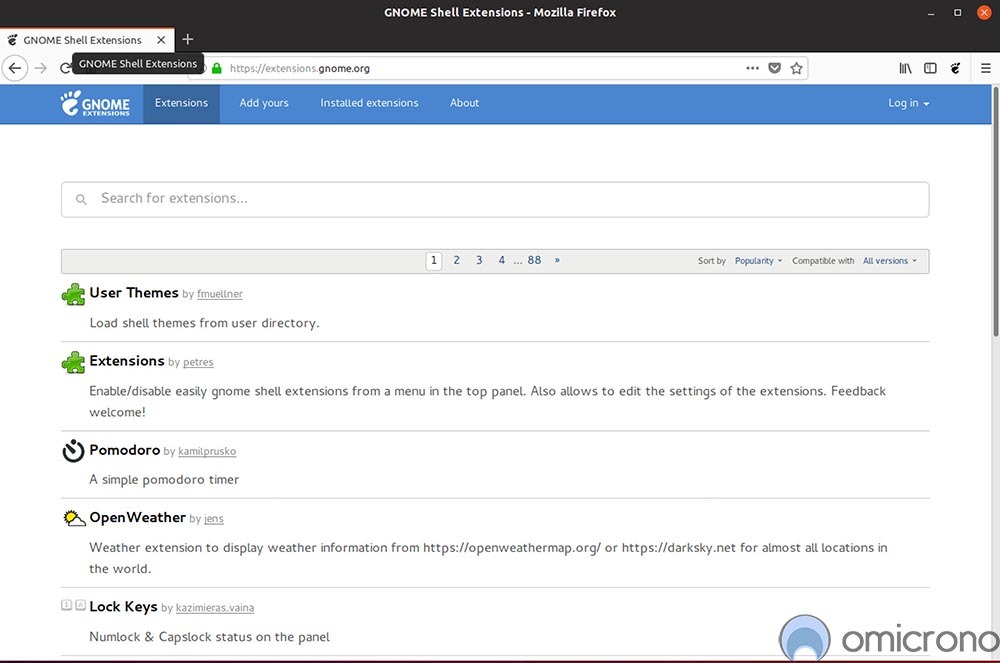Maximize the Firefox window
The width and height of the screenshot is (1000, 663).
[957, 13]
